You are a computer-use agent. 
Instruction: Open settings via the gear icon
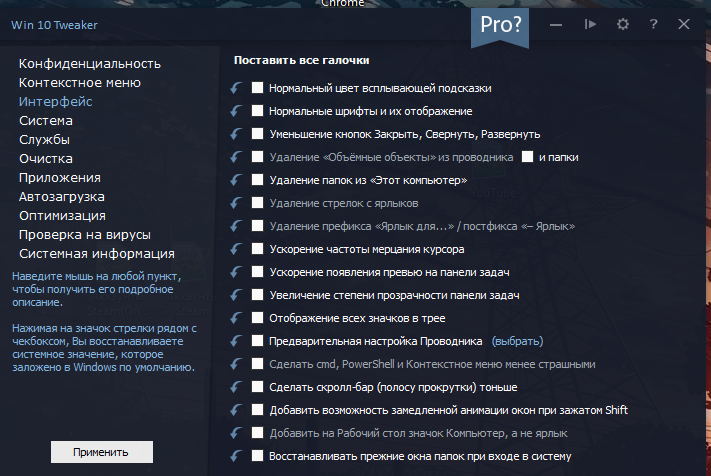tap(622, 24)
